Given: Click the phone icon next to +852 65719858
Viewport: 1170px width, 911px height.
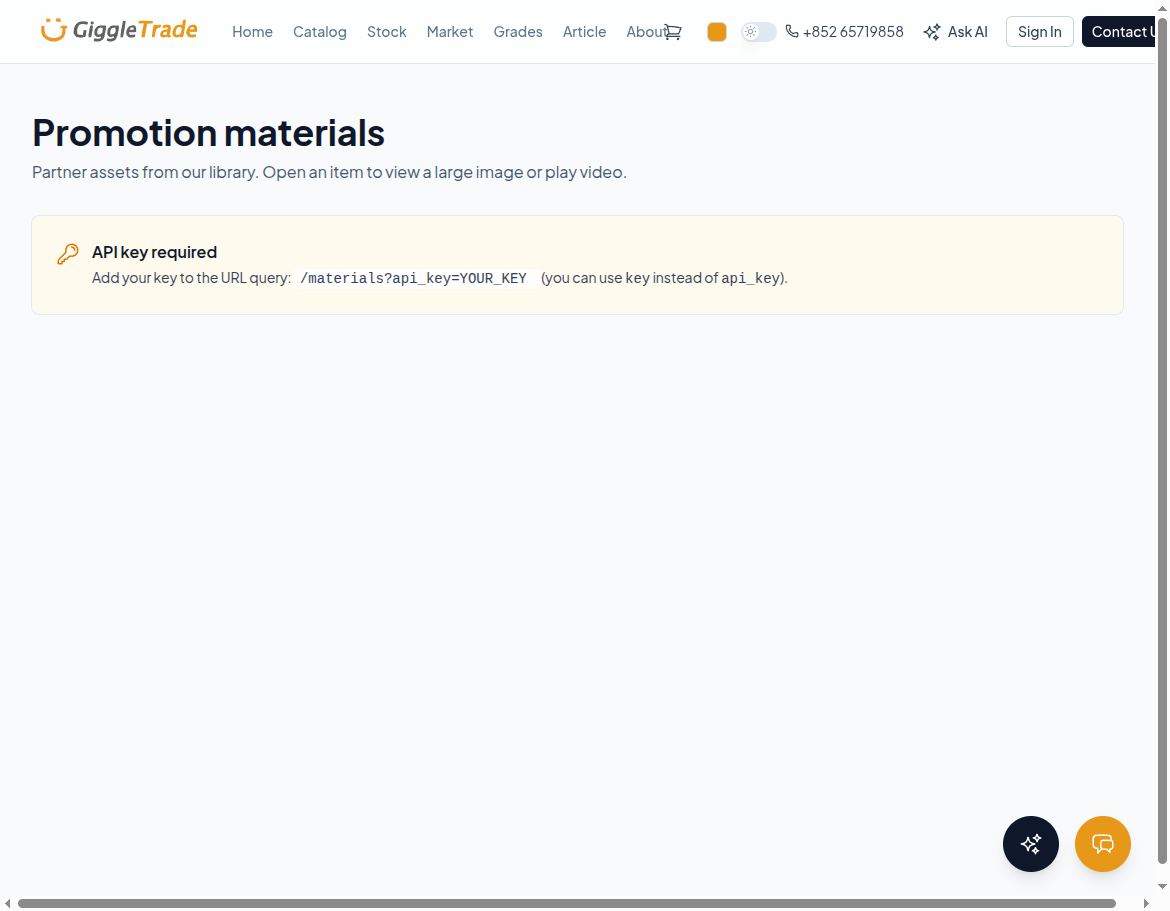Looking at the screenshot, I should tap(791, 31).
